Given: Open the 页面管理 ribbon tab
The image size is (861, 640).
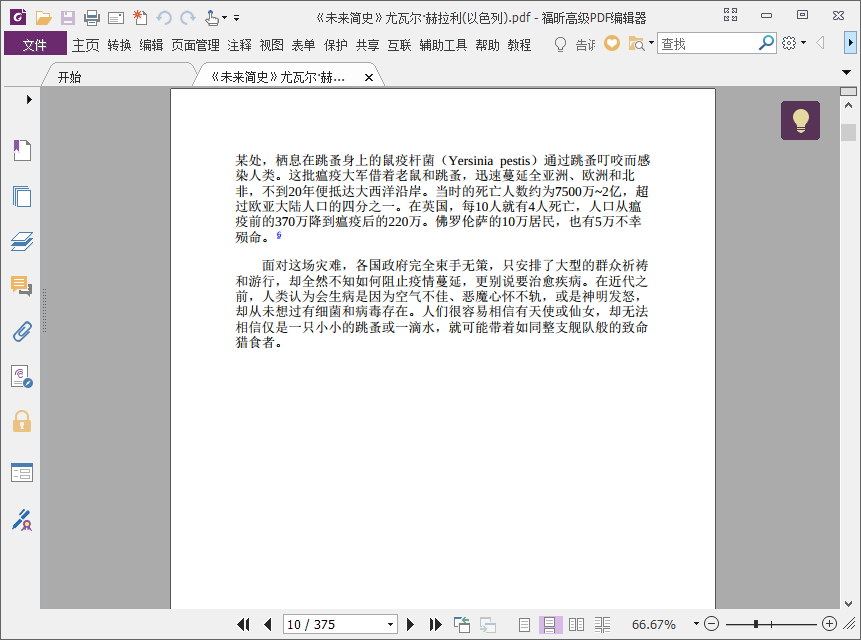Looking at the screenshot, I should click(x=195, y=44).
